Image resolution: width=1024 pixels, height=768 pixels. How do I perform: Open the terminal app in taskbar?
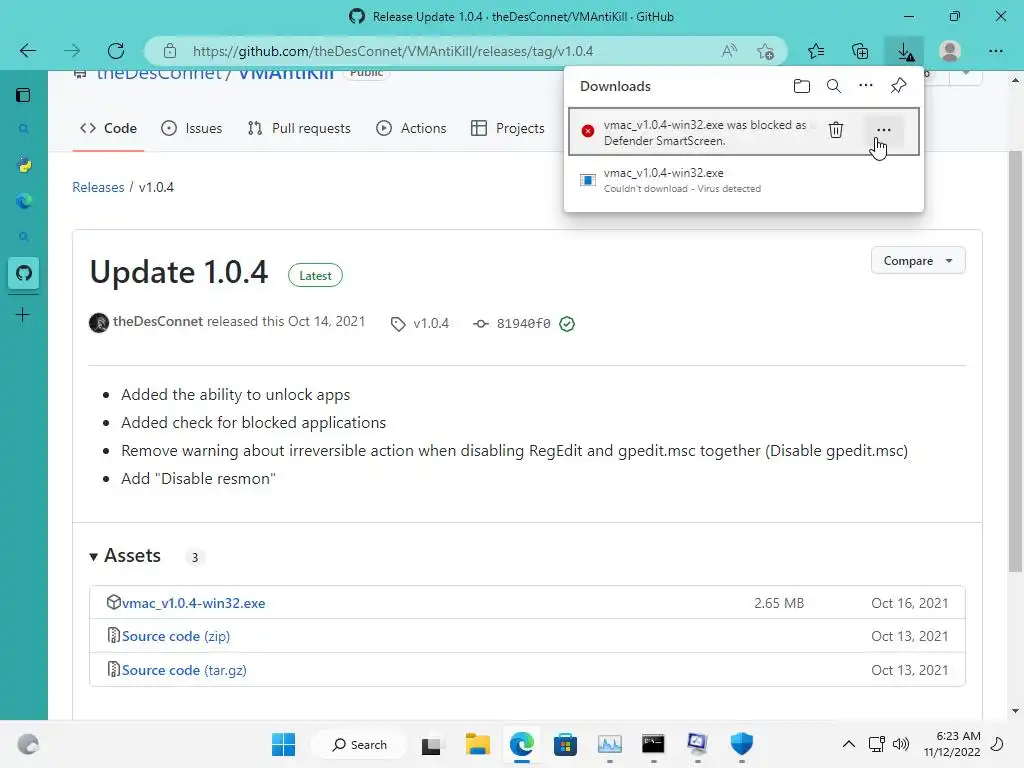click(653, 744)
